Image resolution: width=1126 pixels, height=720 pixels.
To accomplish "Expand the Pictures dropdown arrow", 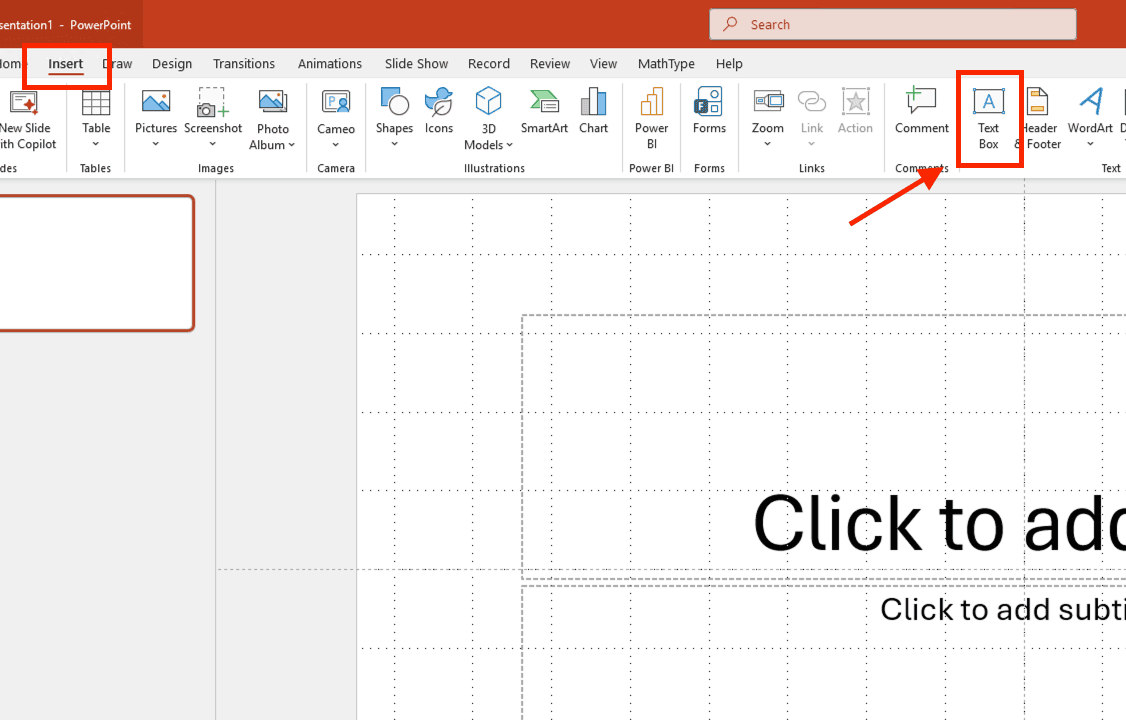I will 156,144.
